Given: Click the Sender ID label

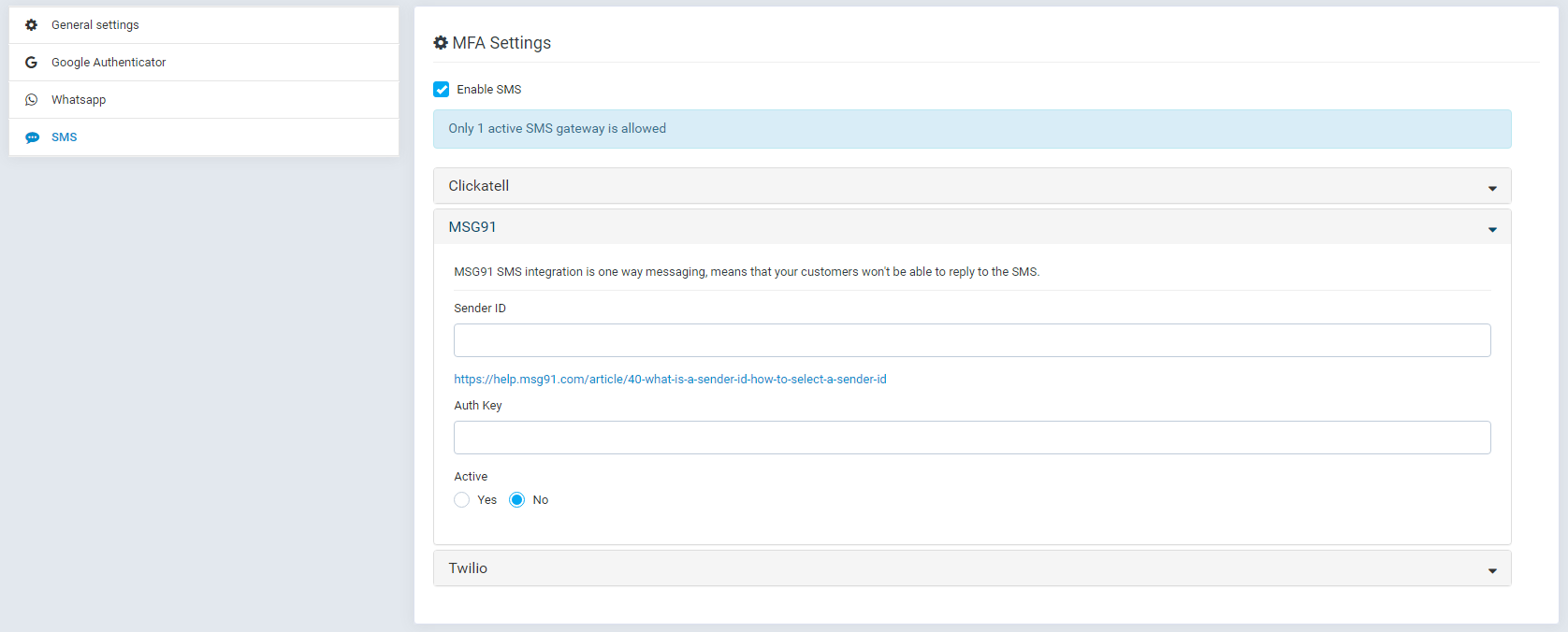Looking at the screenshot, I should coord(480,309).
